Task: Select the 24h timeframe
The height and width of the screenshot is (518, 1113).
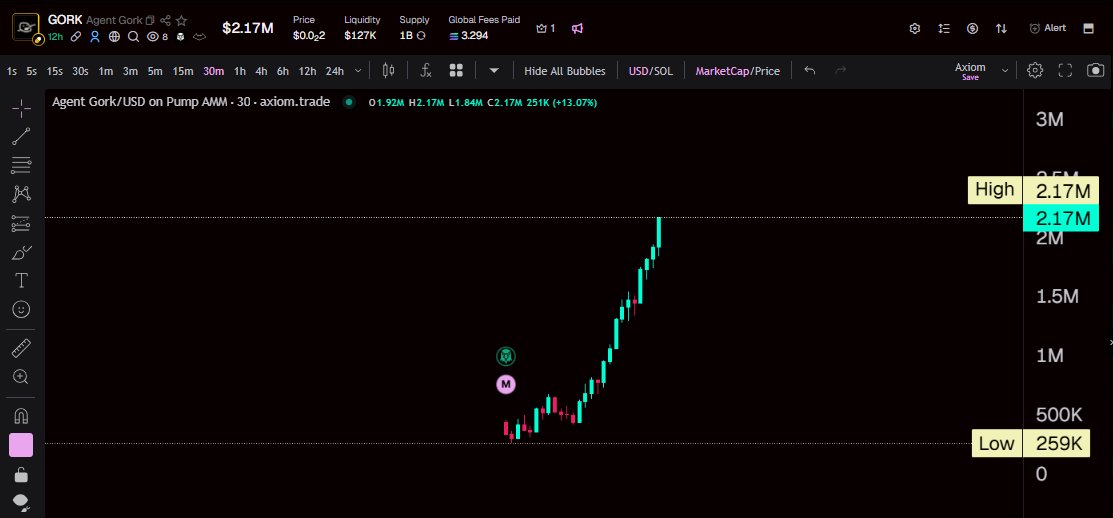Action: [x=334, y=71]
